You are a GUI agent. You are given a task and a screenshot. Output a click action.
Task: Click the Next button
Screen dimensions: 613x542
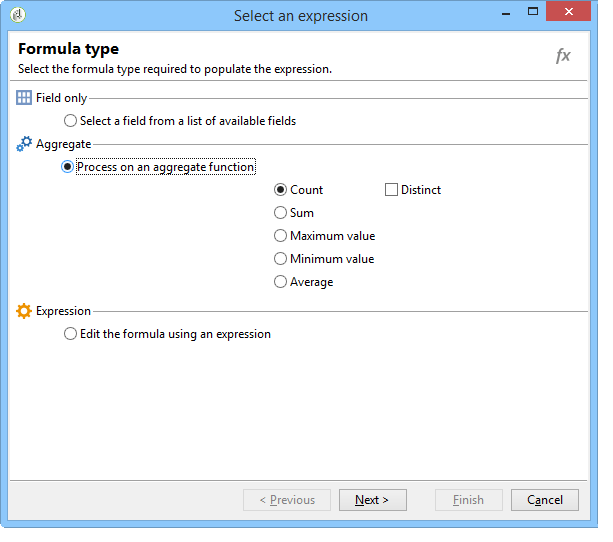pos(373,500)
